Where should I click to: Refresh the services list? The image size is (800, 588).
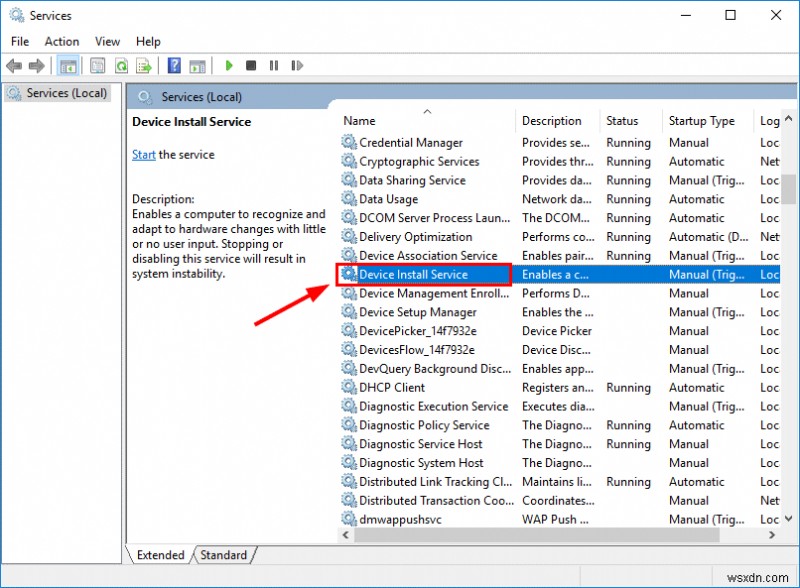point(121,65)
